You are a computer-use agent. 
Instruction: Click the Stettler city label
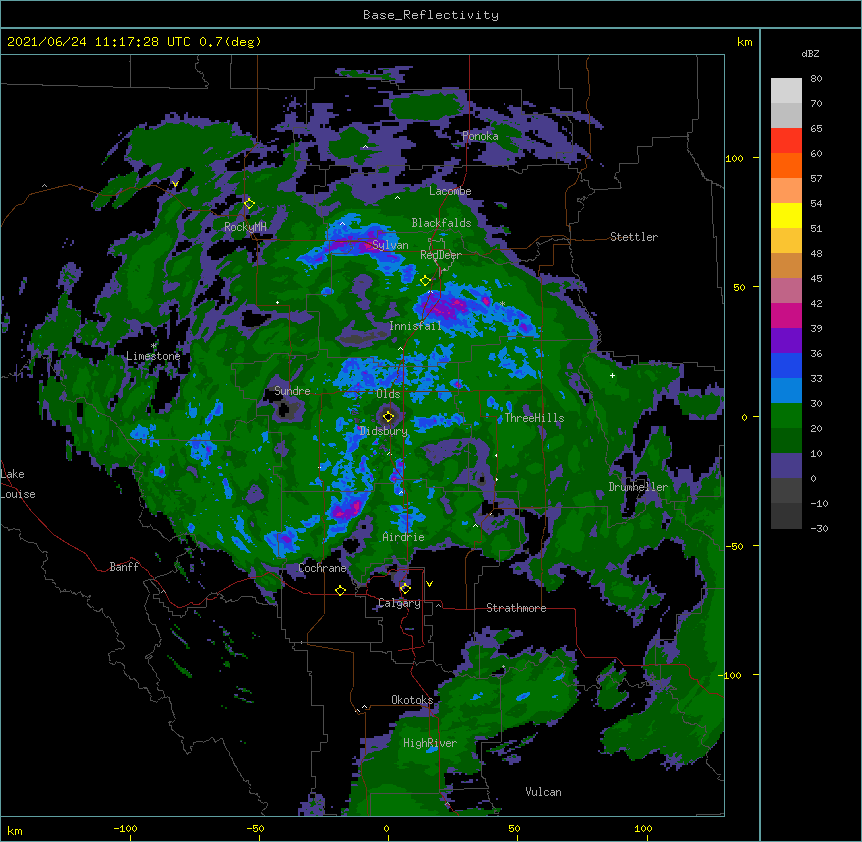[x=634, y=237]
